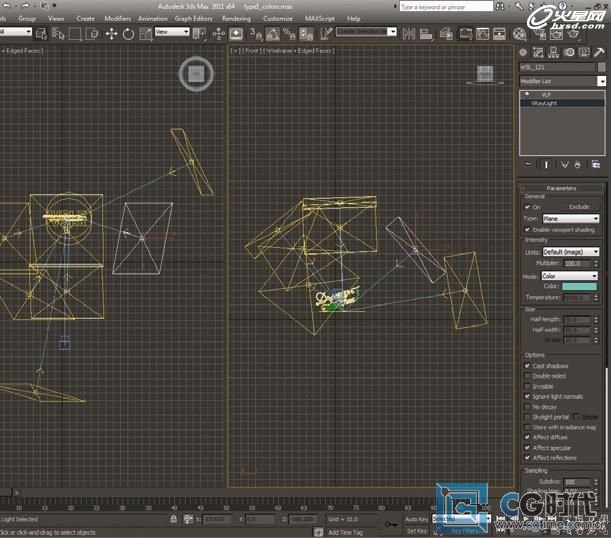Open light Type dropdown showing Plane
The width and height of the screenshot is (611, 538).
click(571, 219)
